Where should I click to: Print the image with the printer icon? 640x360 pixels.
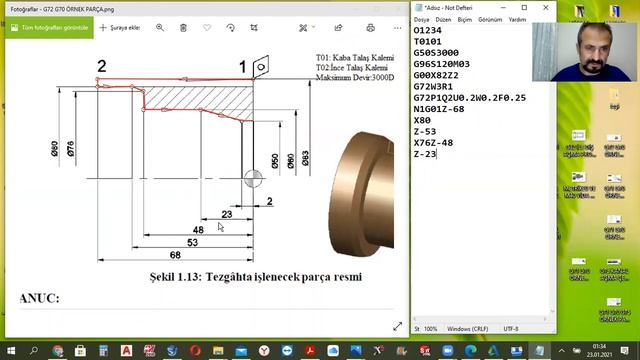370,28
